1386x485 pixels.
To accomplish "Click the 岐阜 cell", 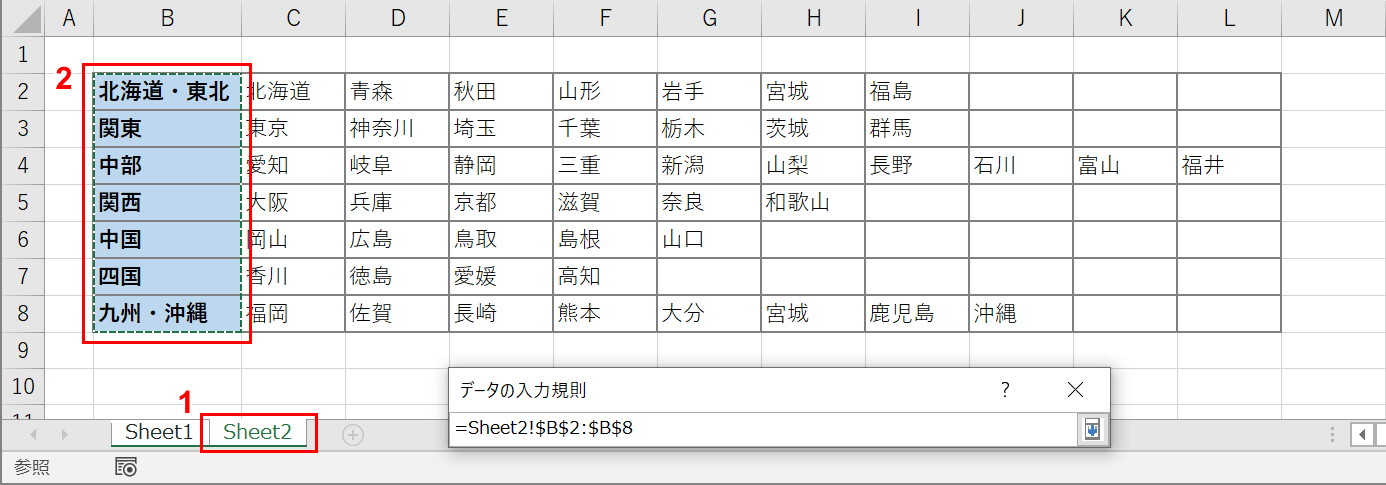I will [x=397, y=166].
